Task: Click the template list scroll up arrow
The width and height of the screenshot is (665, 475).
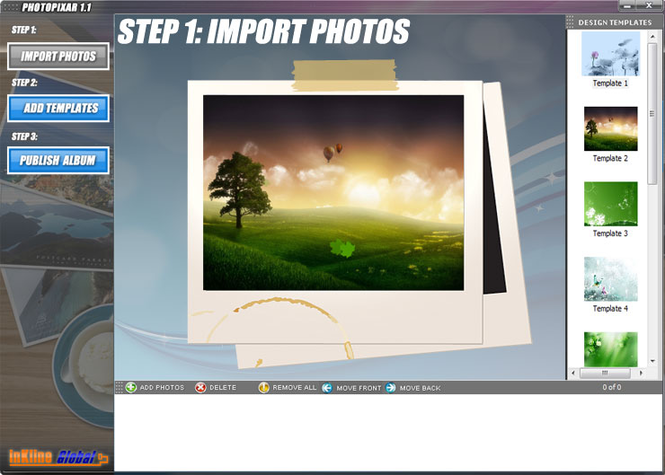Action: [653, 34]
